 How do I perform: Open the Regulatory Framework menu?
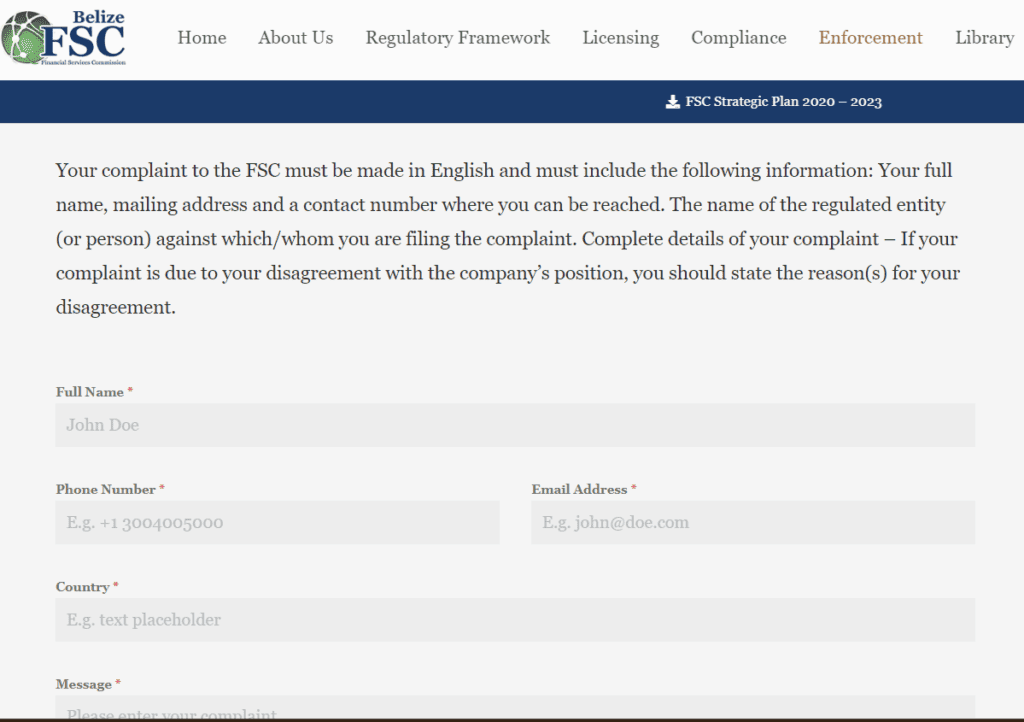pos(458,38)
